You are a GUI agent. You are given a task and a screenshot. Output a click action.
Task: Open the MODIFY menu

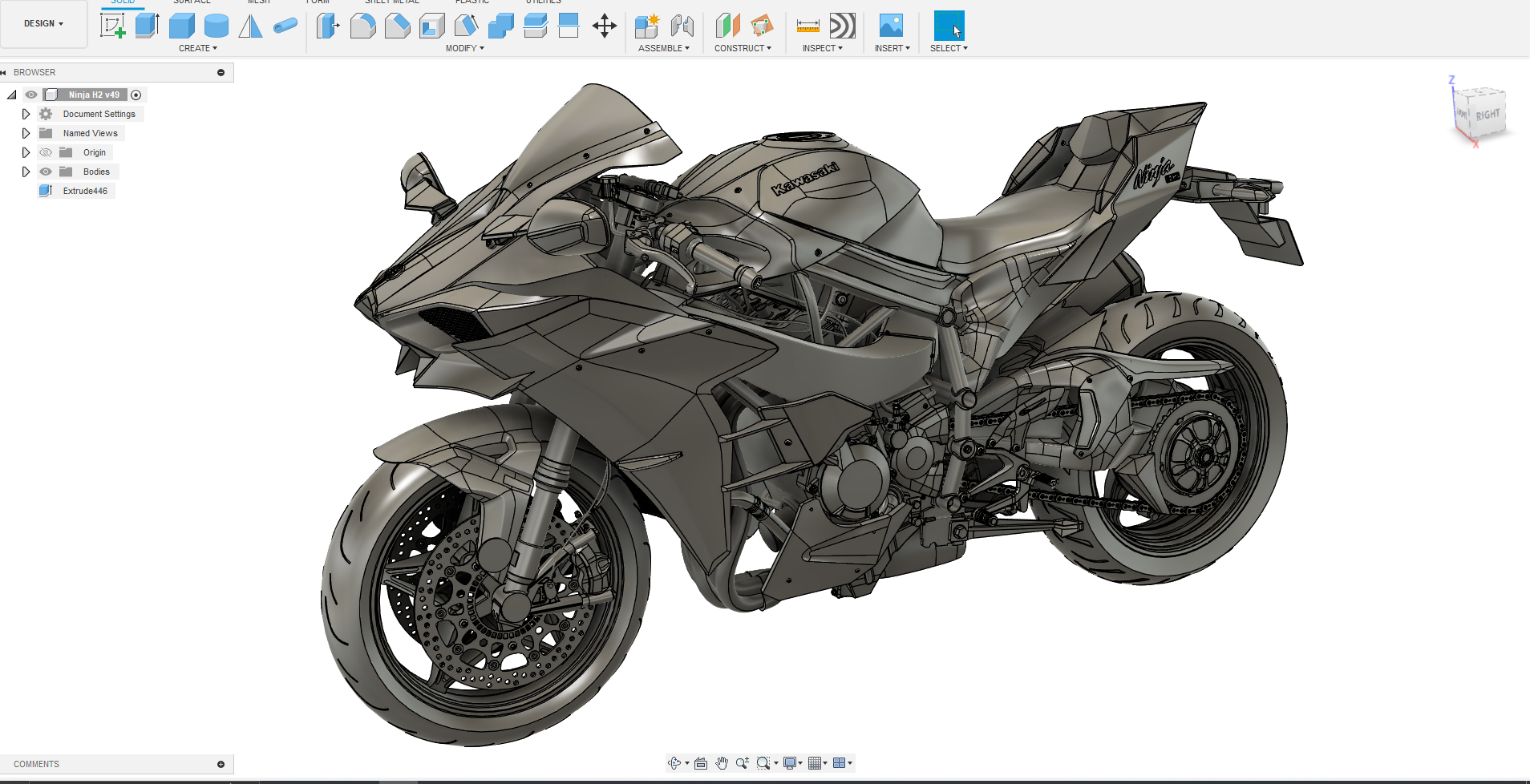[x=465, y=48]
